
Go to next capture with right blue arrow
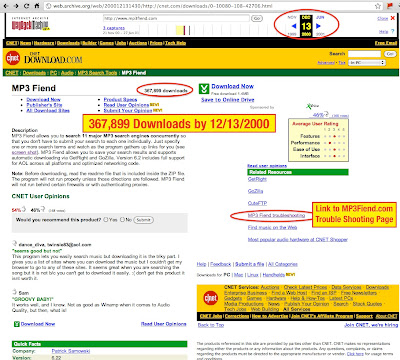tap(318, 26)
